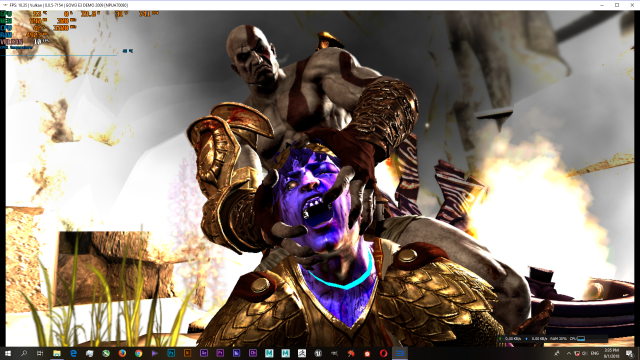Open the volume tray icon
The image size is (640, 360).
pyautogui.click(x=584, y=353)
